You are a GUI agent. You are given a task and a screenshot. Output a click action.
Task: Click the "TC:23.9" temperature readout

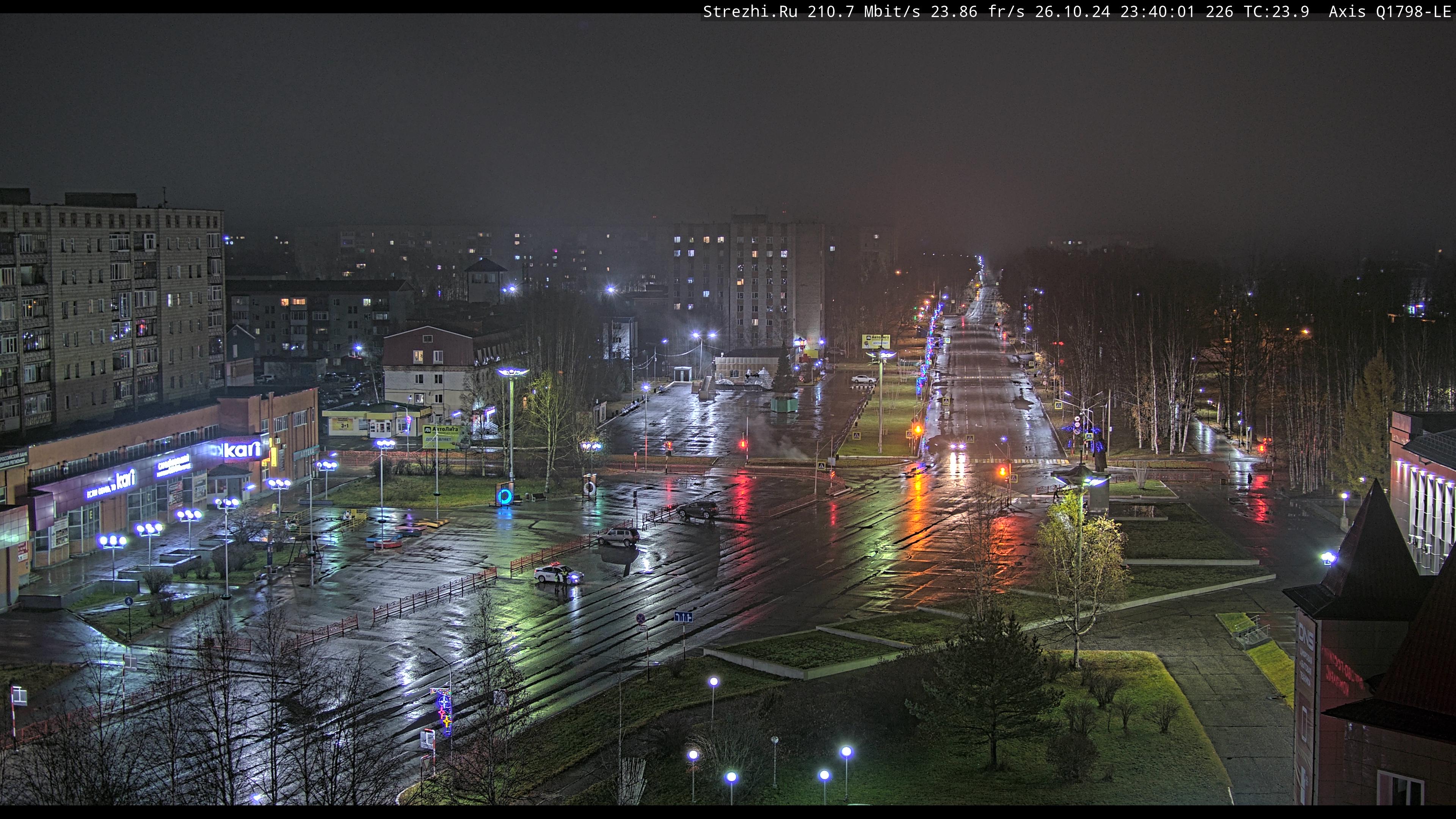[1276, 11]
